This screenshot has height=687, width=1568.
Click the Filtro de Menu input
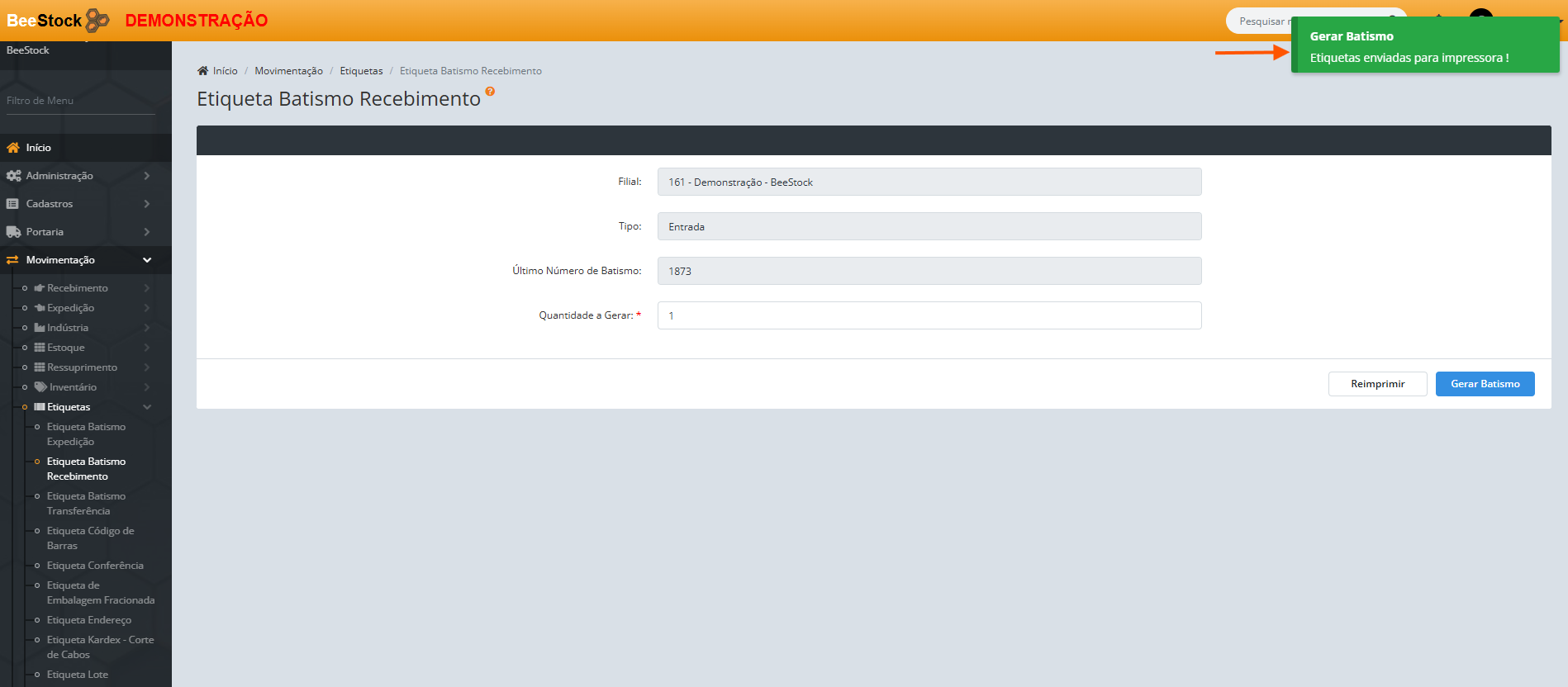80,101
